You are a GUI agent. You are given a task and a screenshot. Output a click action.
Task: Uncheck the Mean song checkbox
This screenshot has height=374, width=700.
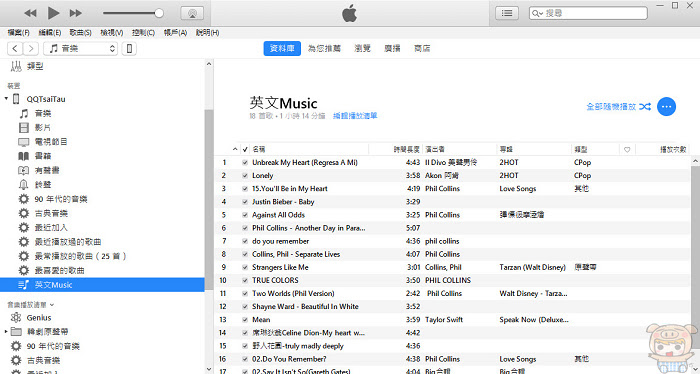point(245,320)
